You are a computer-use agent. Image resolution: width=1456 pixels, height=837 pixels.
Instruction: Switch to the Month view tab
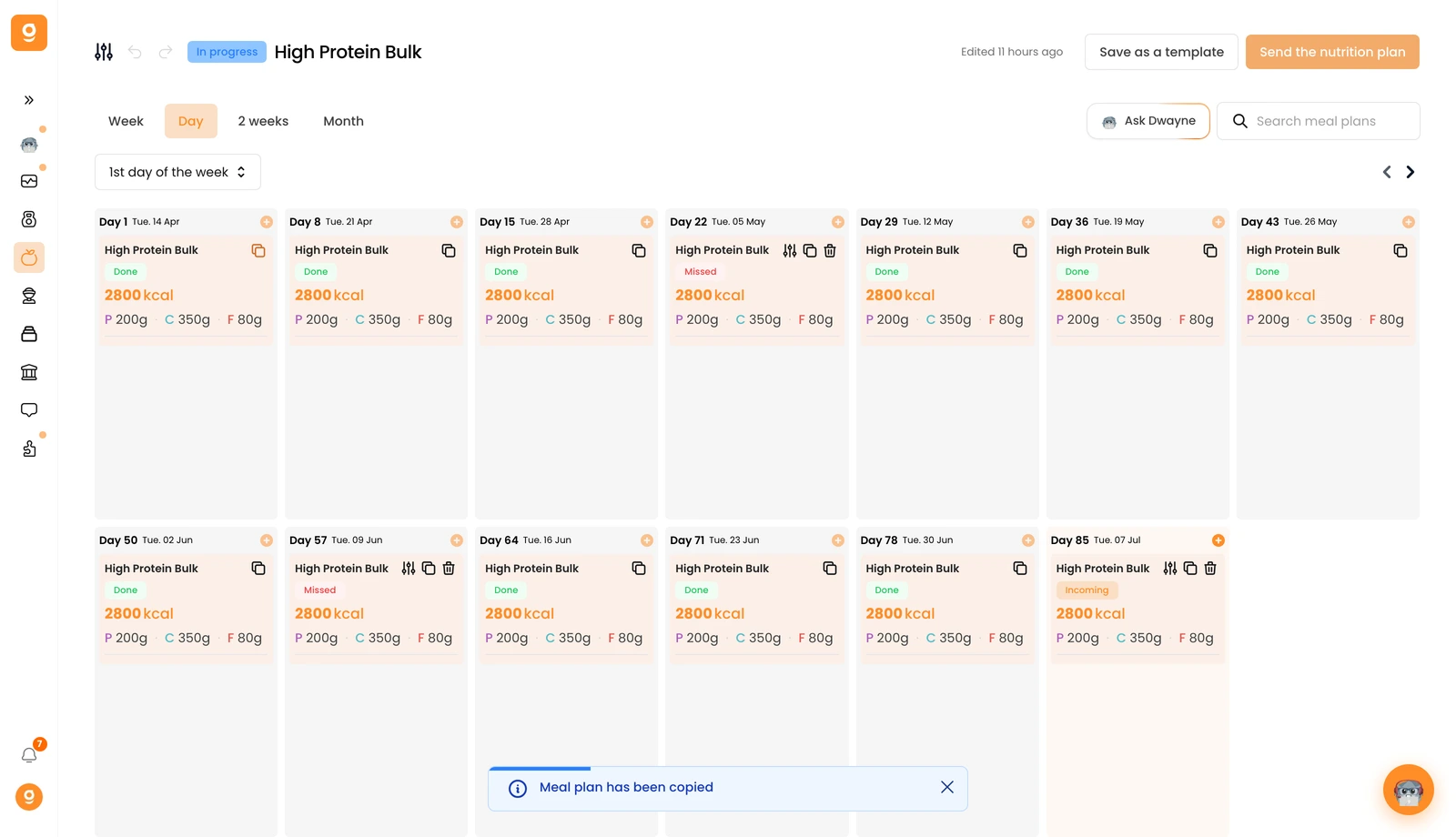pos(343,121)
